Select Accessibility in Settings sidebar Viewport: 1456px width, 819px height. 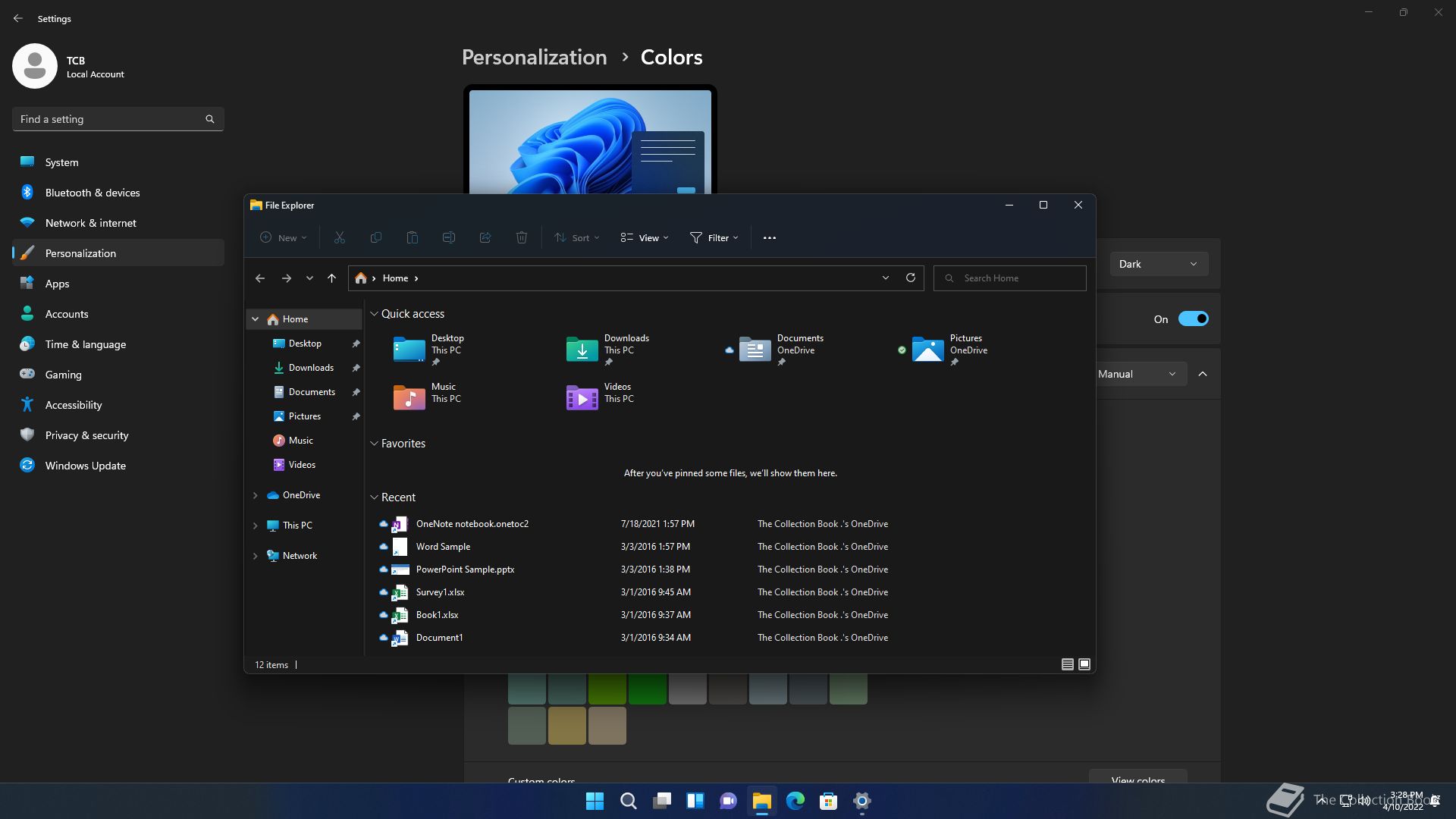click(118, 405)
